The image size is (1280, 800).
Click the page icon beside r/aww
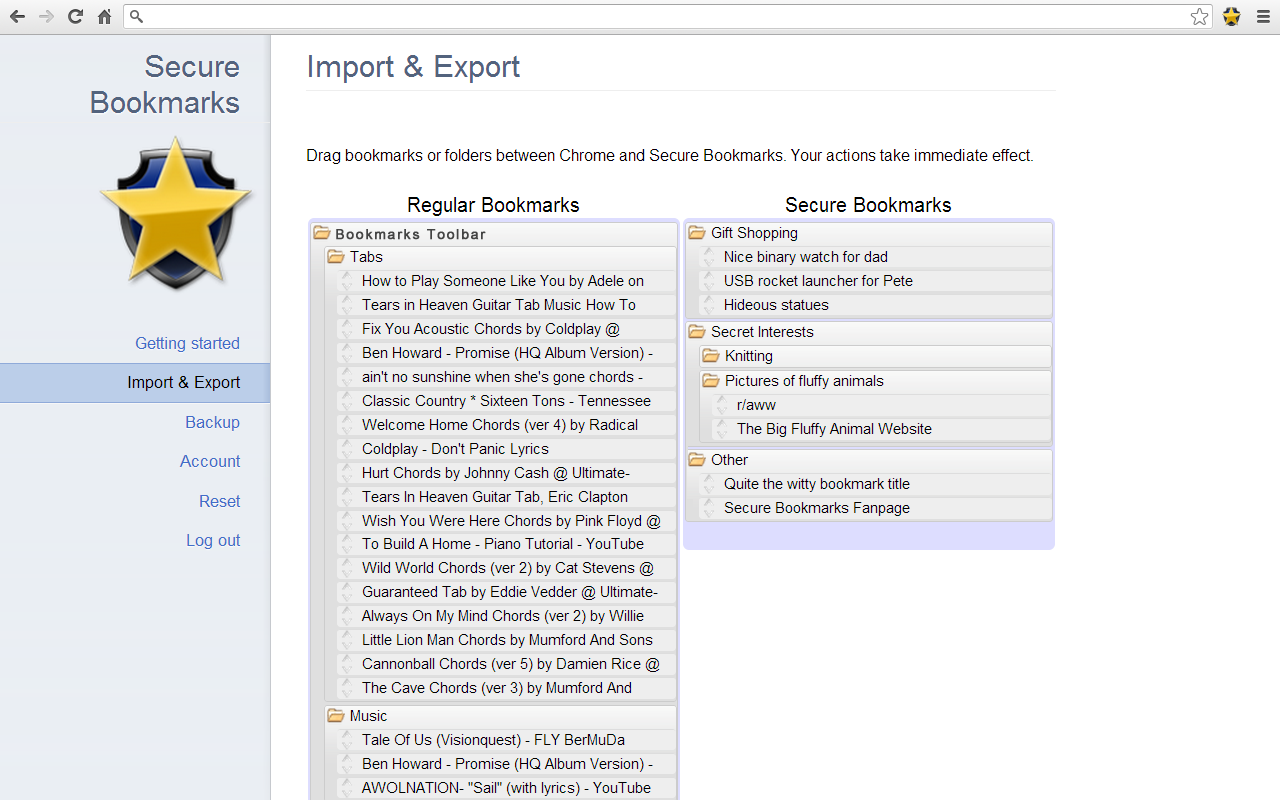[722, 405]
